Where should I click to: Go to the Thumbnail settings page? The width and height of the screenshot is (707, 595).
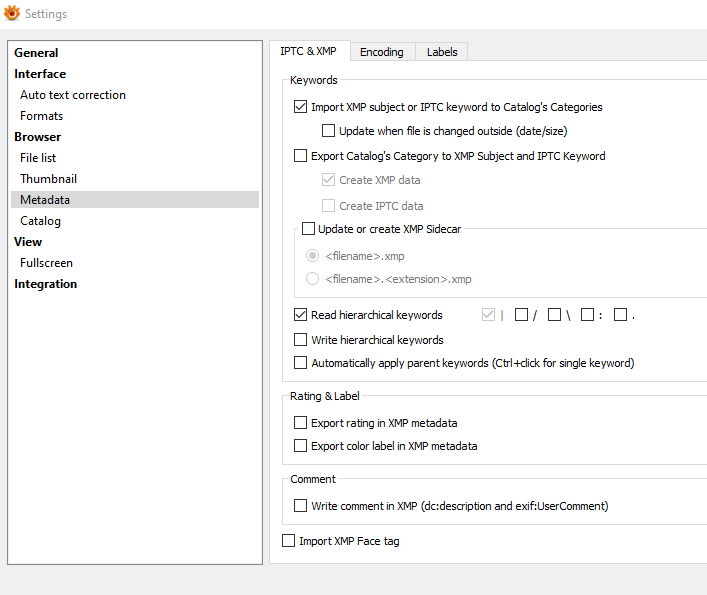[48, 179]
